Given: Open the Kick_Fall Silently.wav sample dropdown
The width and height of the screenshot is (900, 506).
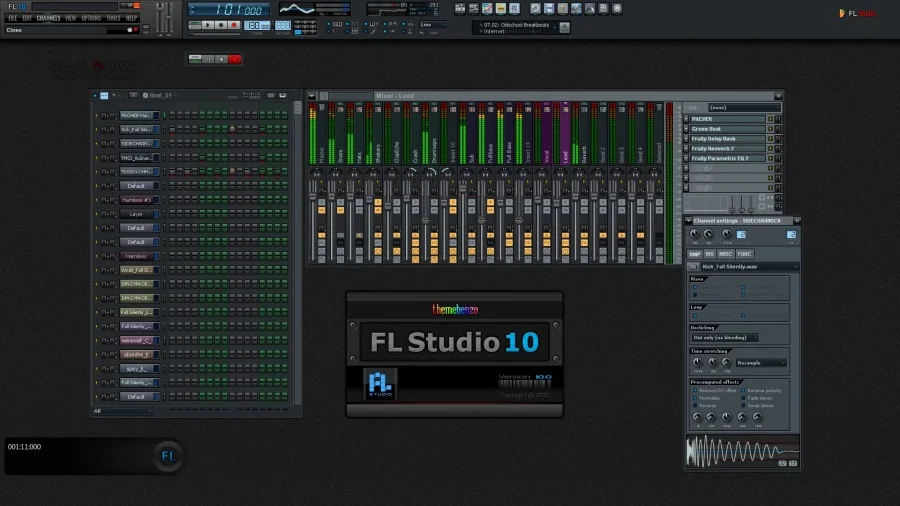Looking at the screenshot, I should pyautogui.click(x=750, y=267).
